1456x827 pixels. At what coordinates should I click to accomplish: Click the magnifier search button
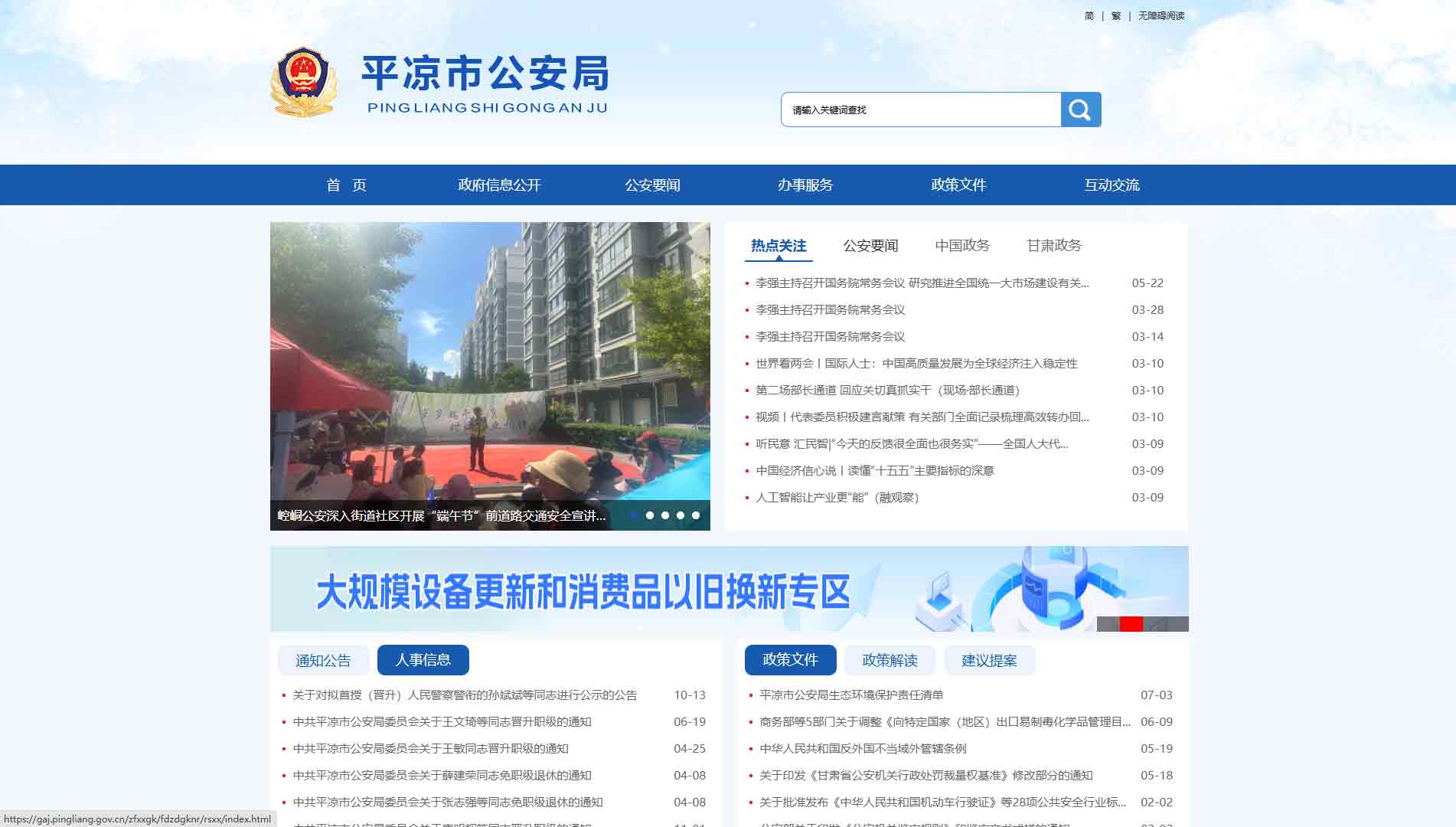1080,110
